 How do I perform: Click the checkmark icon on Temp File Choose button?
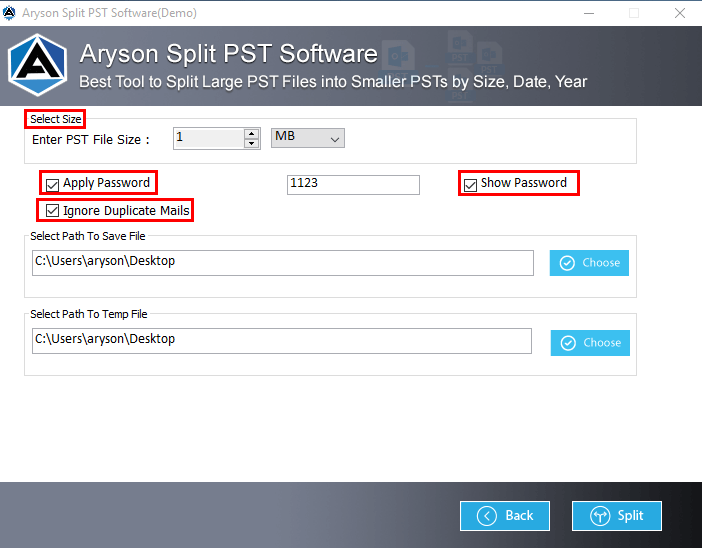click(568, 343)
